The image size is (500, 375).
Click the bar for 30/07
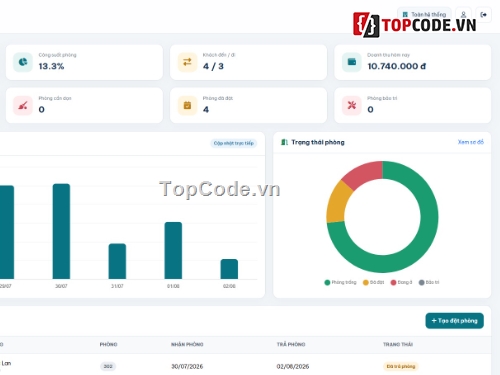point(61,231)
